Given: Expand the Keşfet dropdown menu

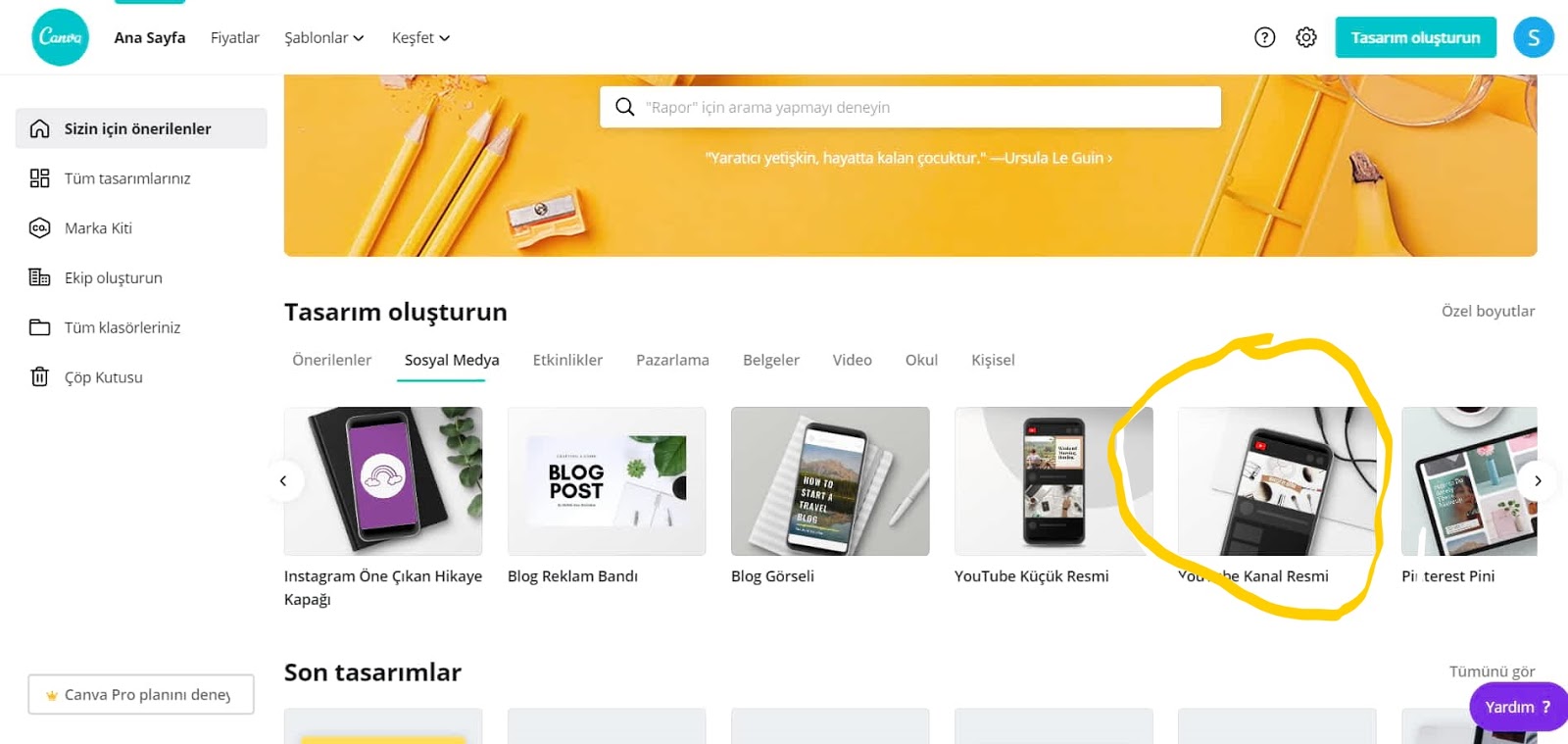Looking at the screenshot, I should click(420, 37).
